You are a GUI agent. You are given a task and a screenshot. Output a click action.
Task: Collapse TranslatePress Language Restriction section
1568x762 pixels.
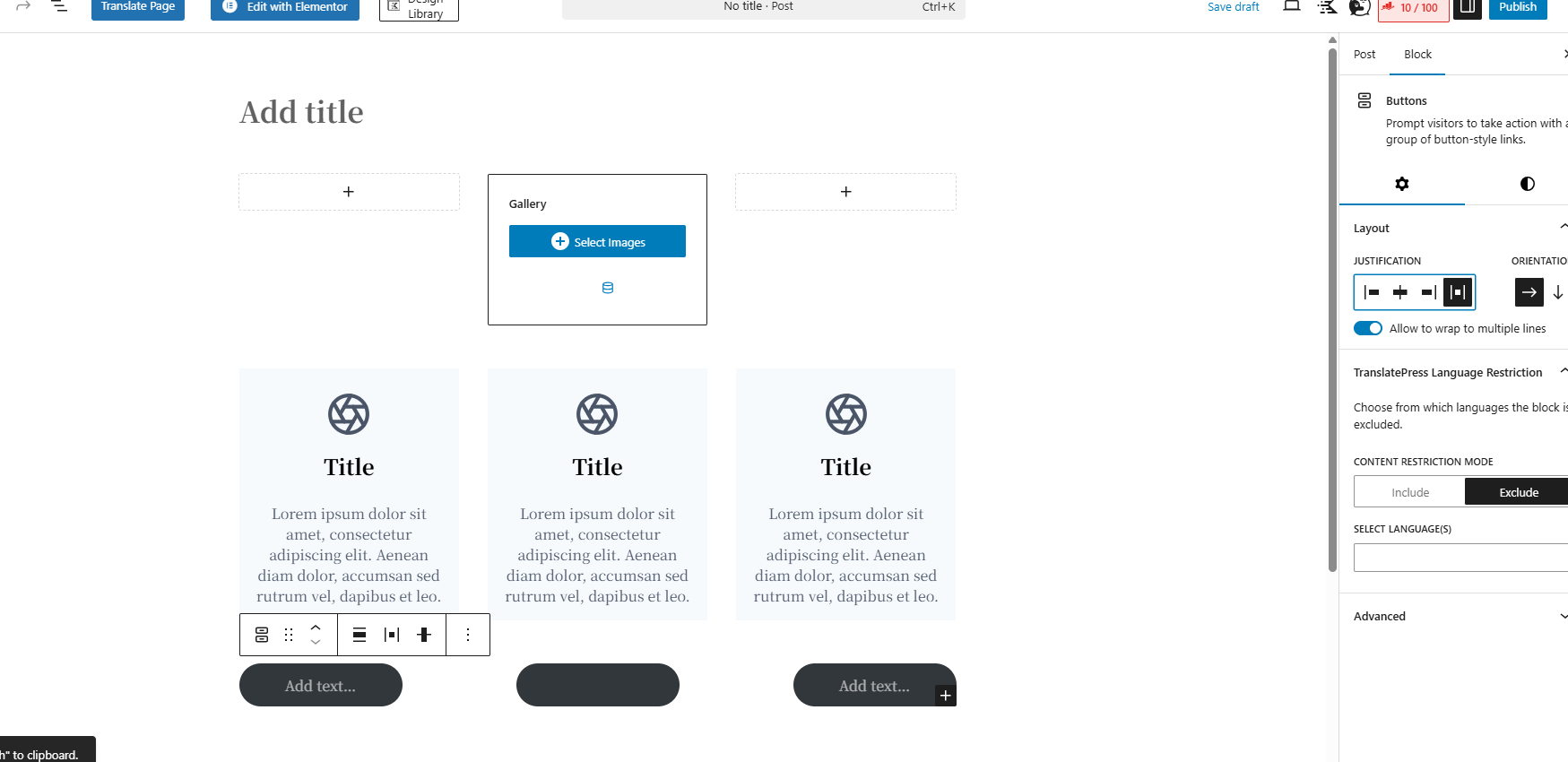1563,372
